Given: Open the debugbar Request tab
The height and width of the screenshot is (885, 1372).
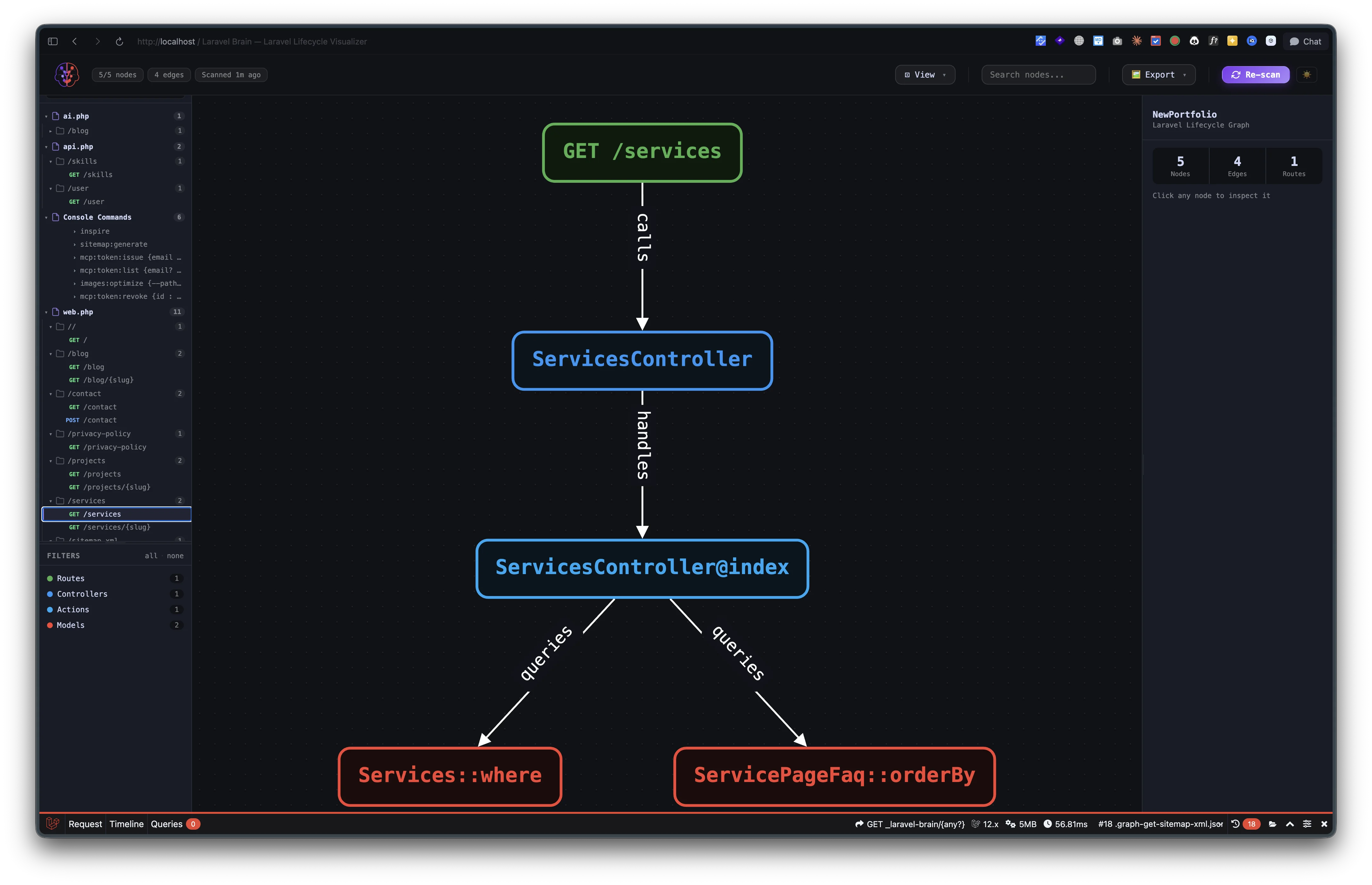Looking at the screenshot, I should tap(85, 824).
